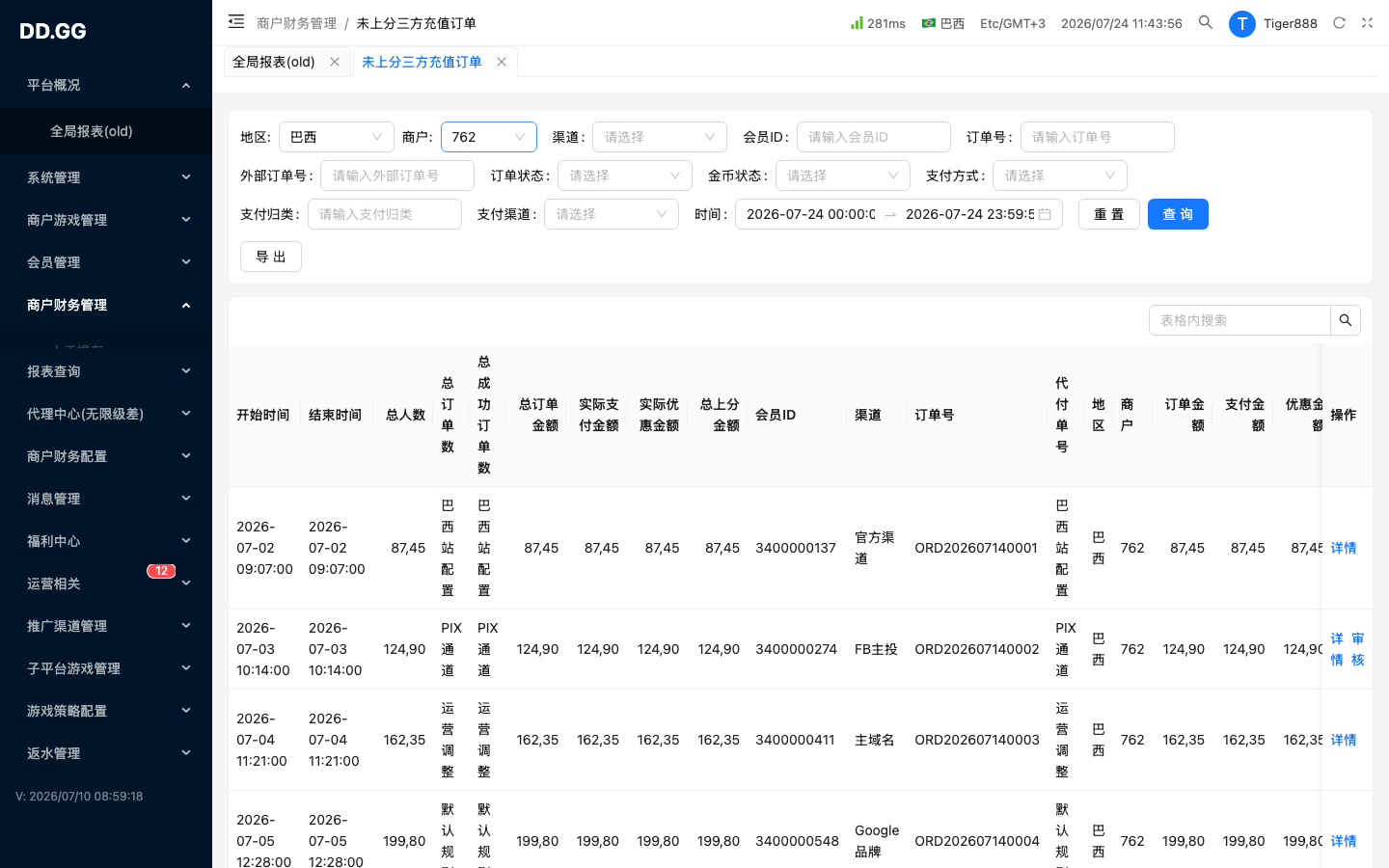
Task: Open the 订单状态 dropdown
Action: coord(625,176)
